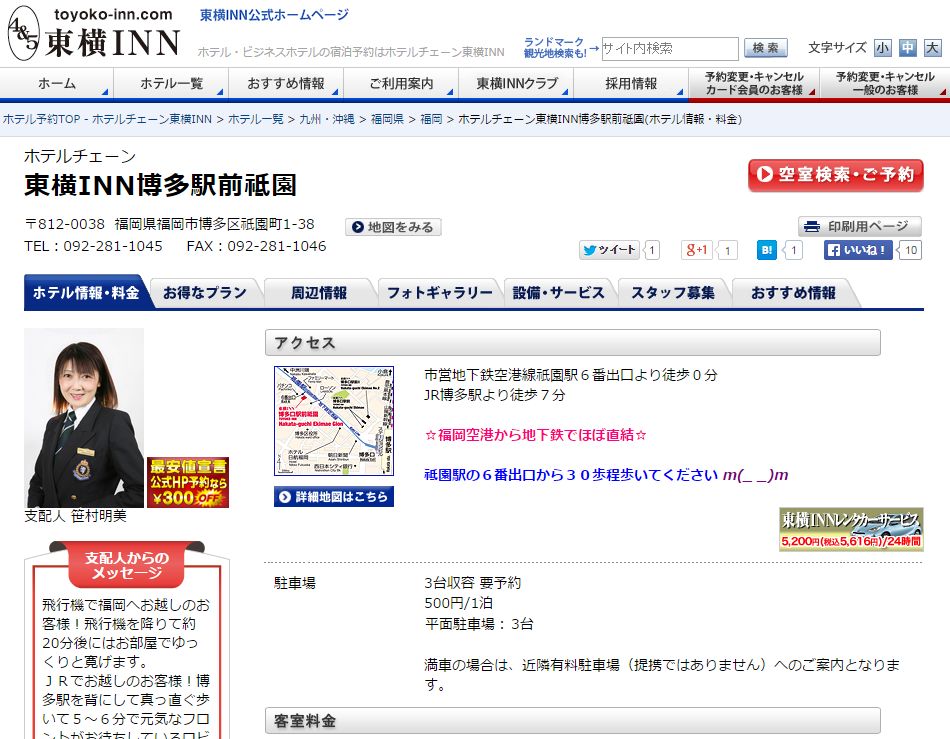Click the Toyoko INN 4&5 logo
This screenshot has height=739, width=950.
click(x=94, y=34)
